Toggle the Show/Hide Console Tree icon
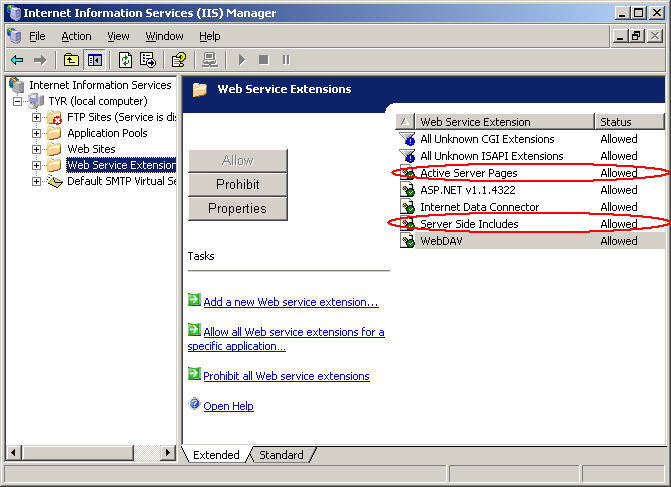This screenshot has width=671, height=487. [x=94, y=60]
